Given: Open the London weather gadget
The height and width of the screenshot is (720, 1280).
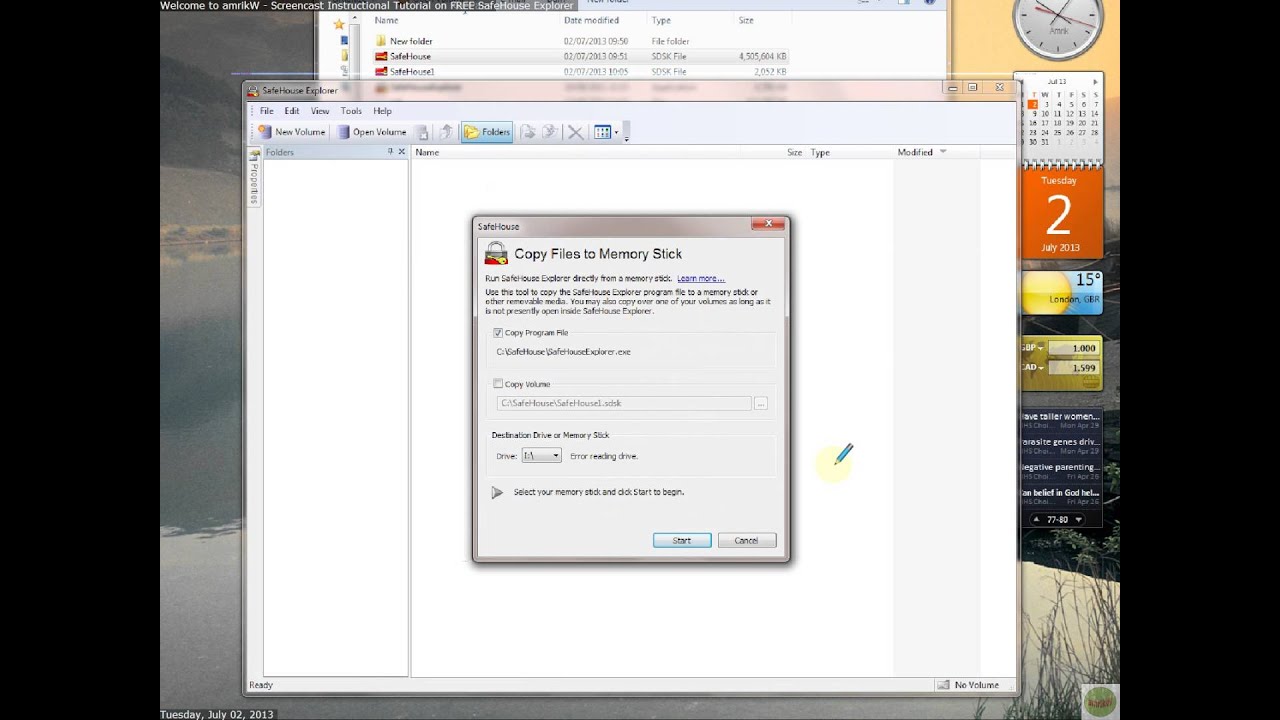Looking at the screenshot, I should point(1061,293).
